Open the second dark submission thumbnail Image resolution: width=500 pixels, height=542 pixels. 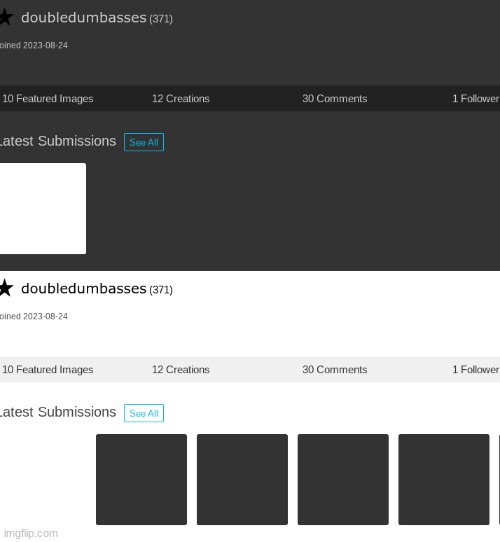242,479
